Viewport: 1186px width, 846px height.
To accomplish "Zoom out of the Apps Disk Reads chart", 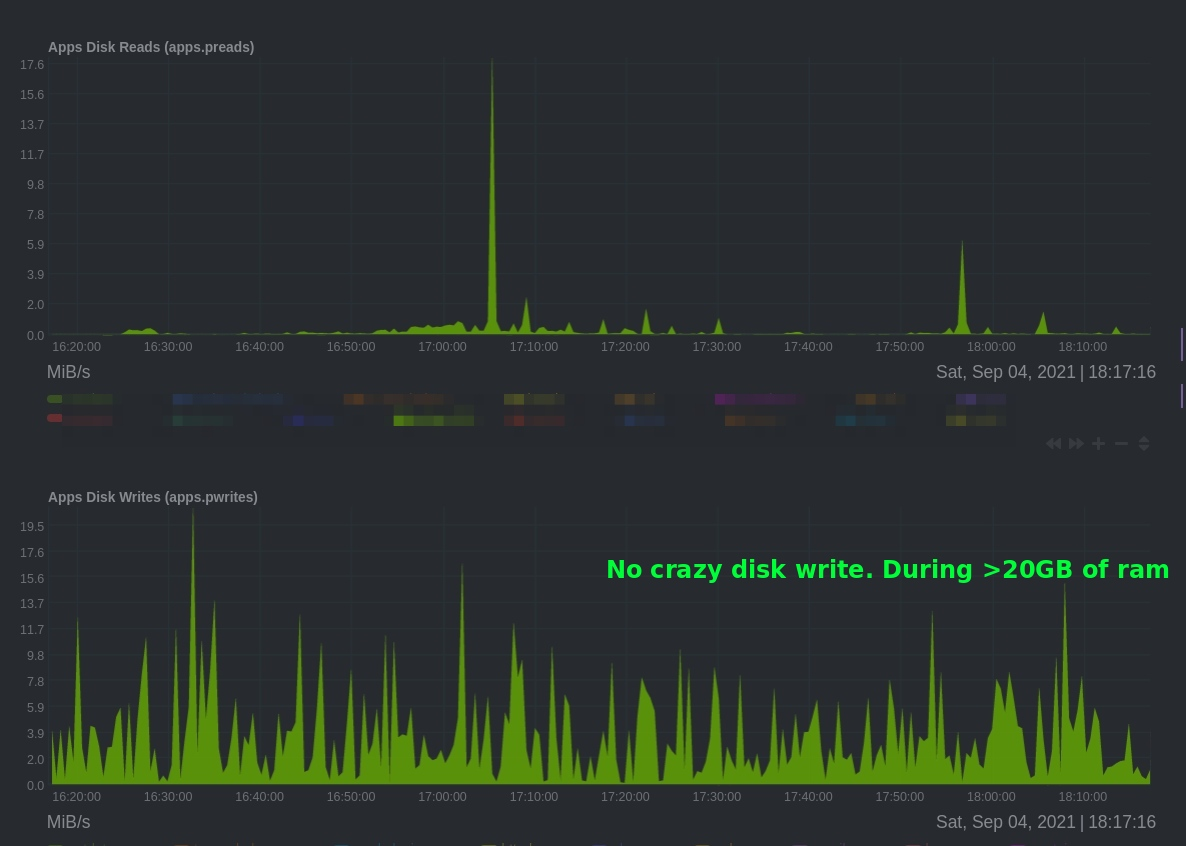I will click(1121, 443).
